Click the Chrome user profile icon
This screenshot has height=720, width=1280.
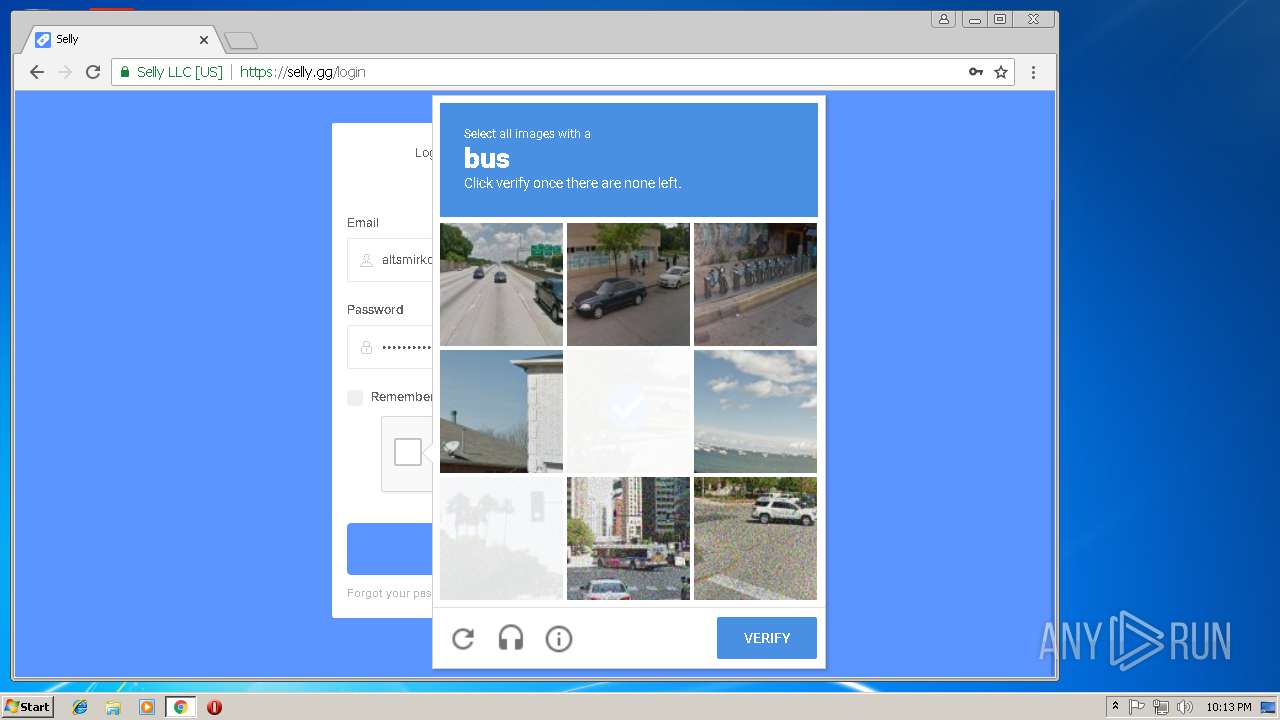coord(943,19)
